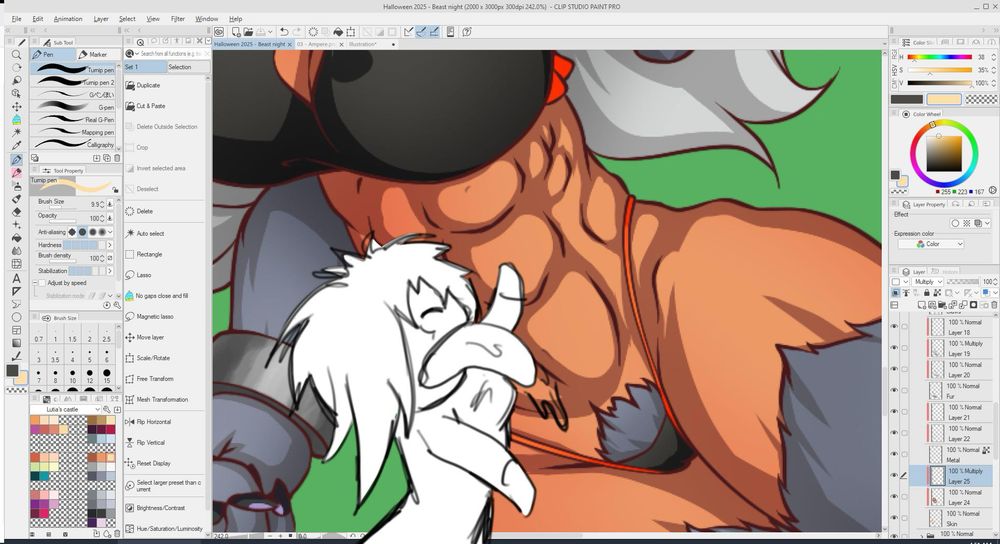Click the Open file icon in toolbar
Viewport: 1000px width, 544px height.
point(247,32)
